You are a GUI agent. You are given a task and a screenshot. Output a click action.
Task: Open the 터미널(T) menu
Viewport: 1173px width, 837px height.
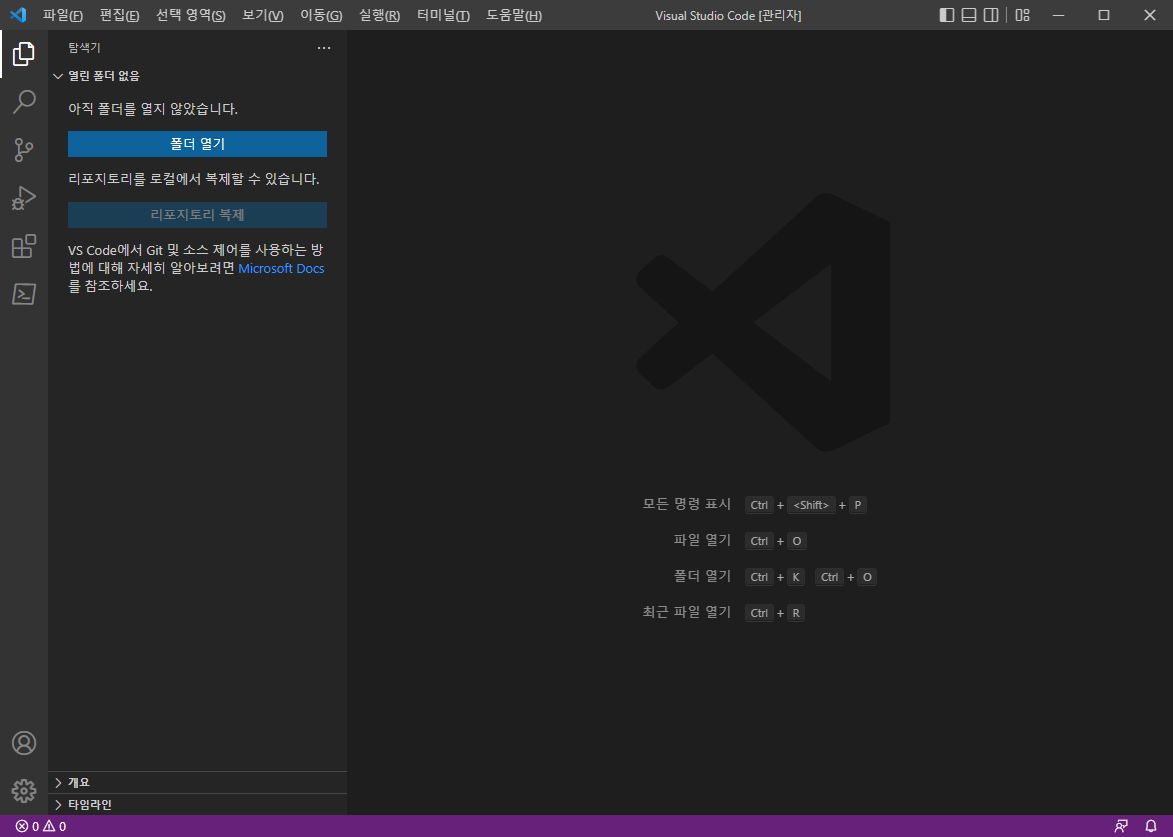[444, 16]
